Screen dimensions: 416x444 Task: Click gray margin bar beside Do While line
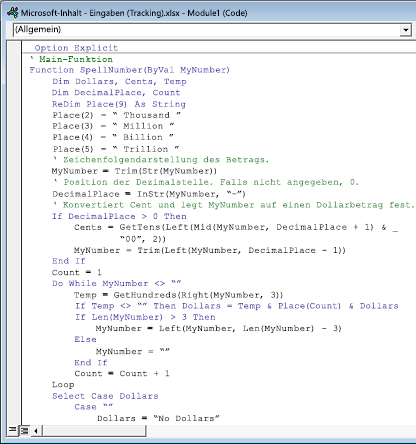click(x=14, y=284)
